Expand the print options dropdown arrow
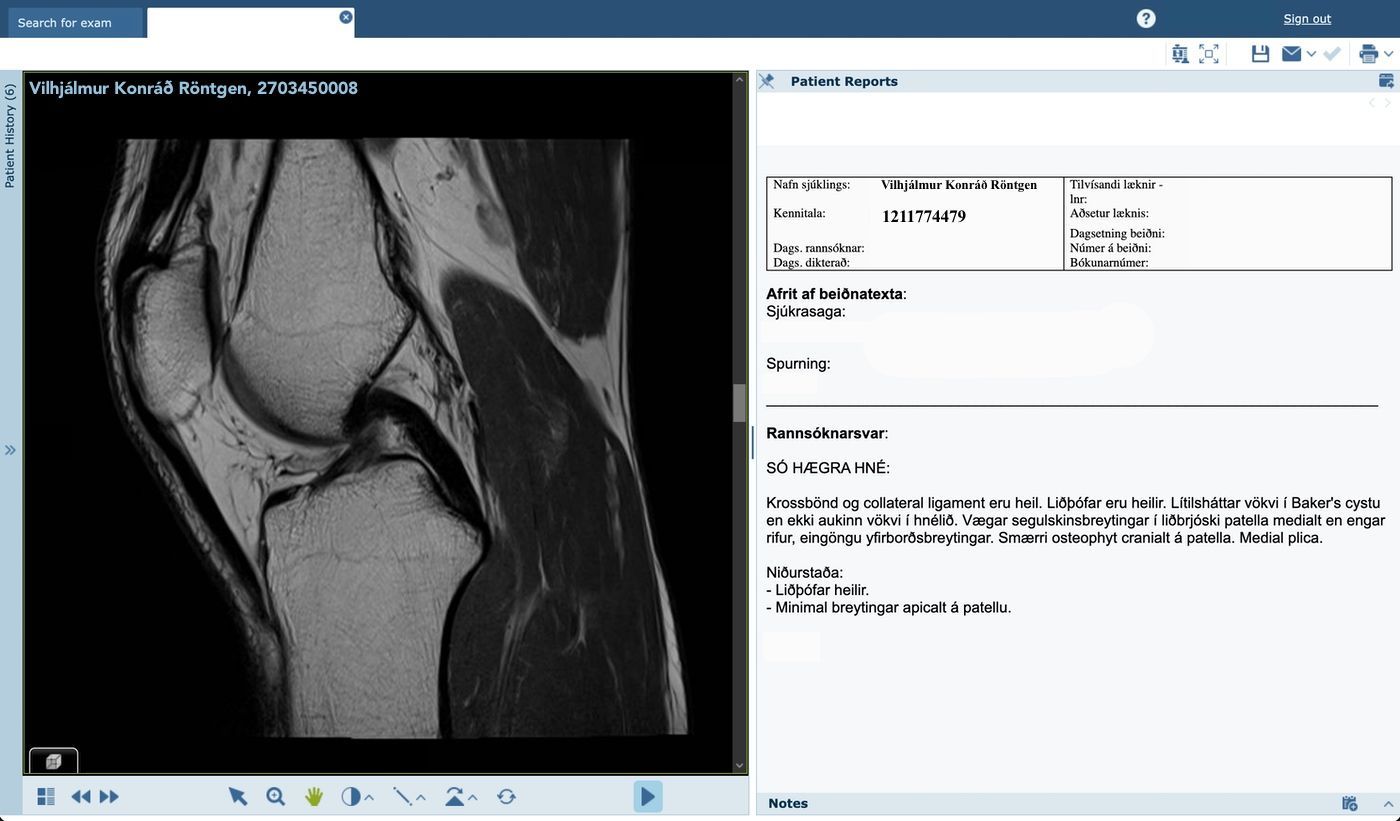Viewport: 1400px width, 821px height. (1388, 54)
